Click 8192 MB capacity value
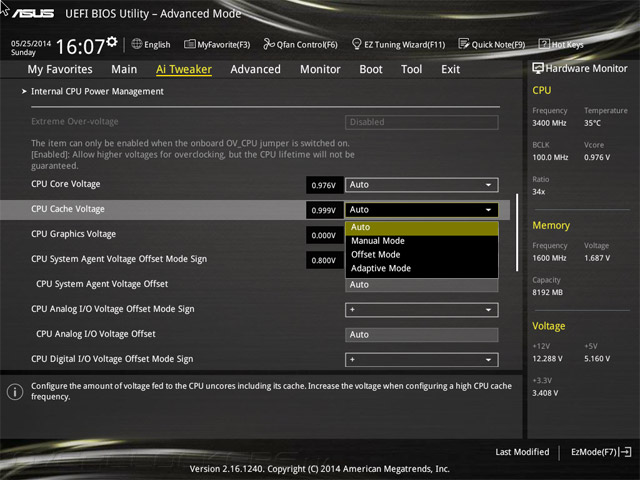Viewport: 640px width, 480px height. (547, 292)
